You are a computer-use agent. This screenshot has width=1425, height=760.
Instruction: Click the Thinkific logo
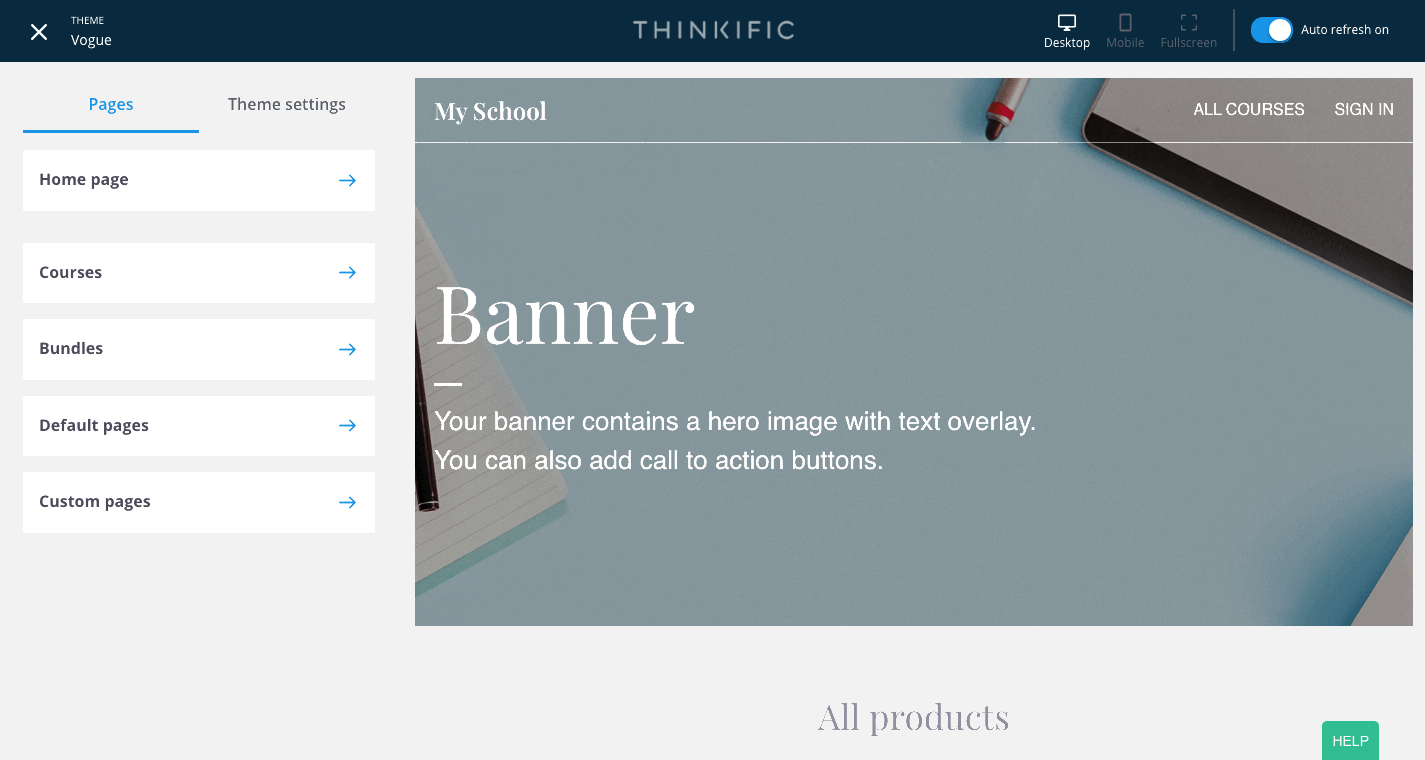coord(713,30)
